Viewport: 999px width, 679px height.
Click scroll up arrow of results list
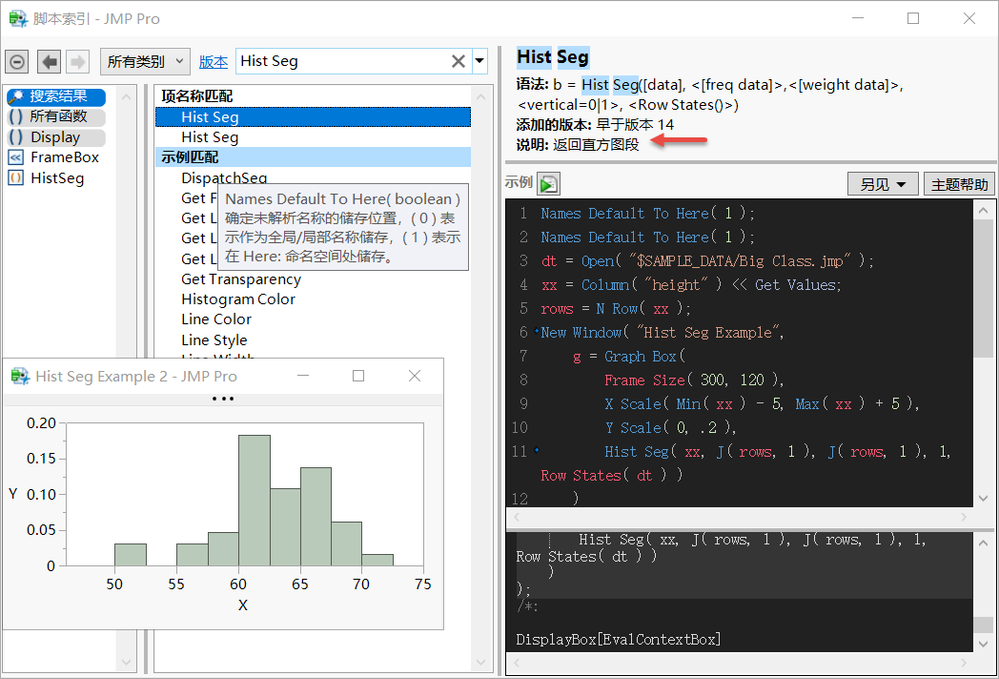481,97
